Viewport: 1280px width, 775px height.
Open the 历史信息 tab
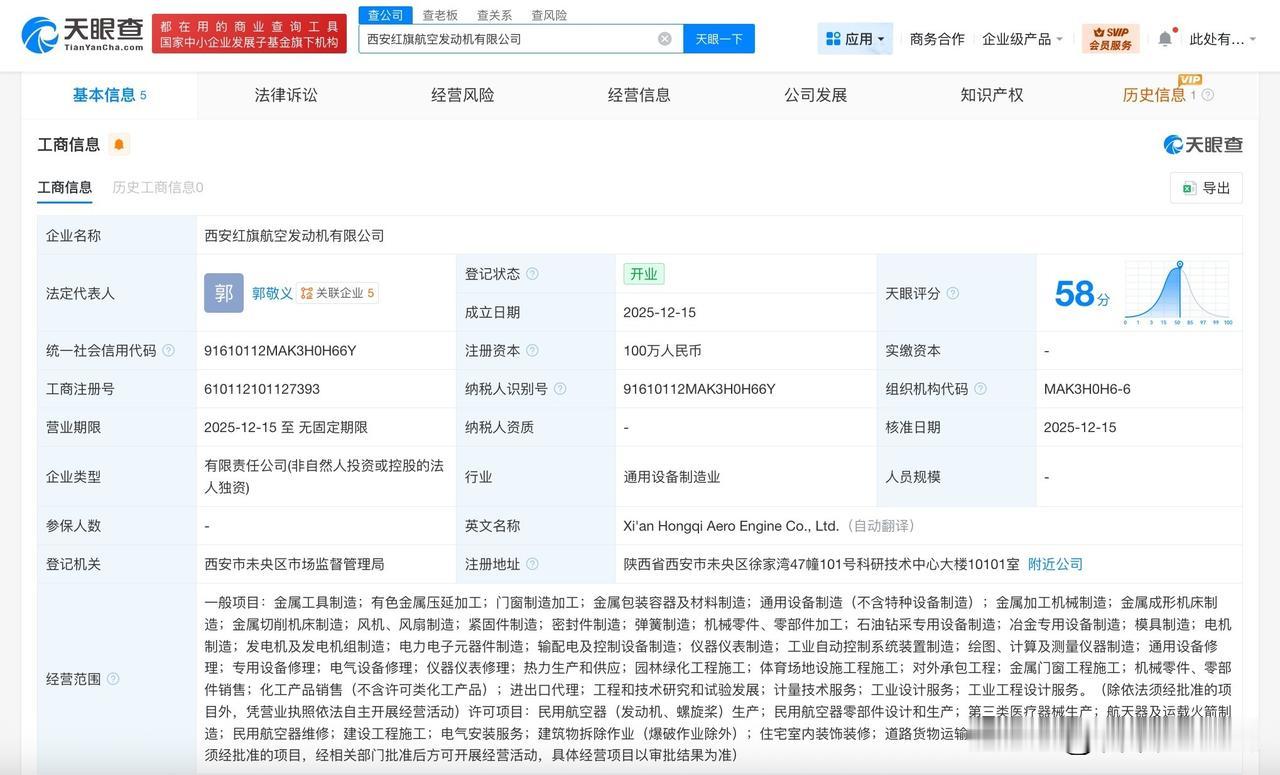click(1152, 95)
